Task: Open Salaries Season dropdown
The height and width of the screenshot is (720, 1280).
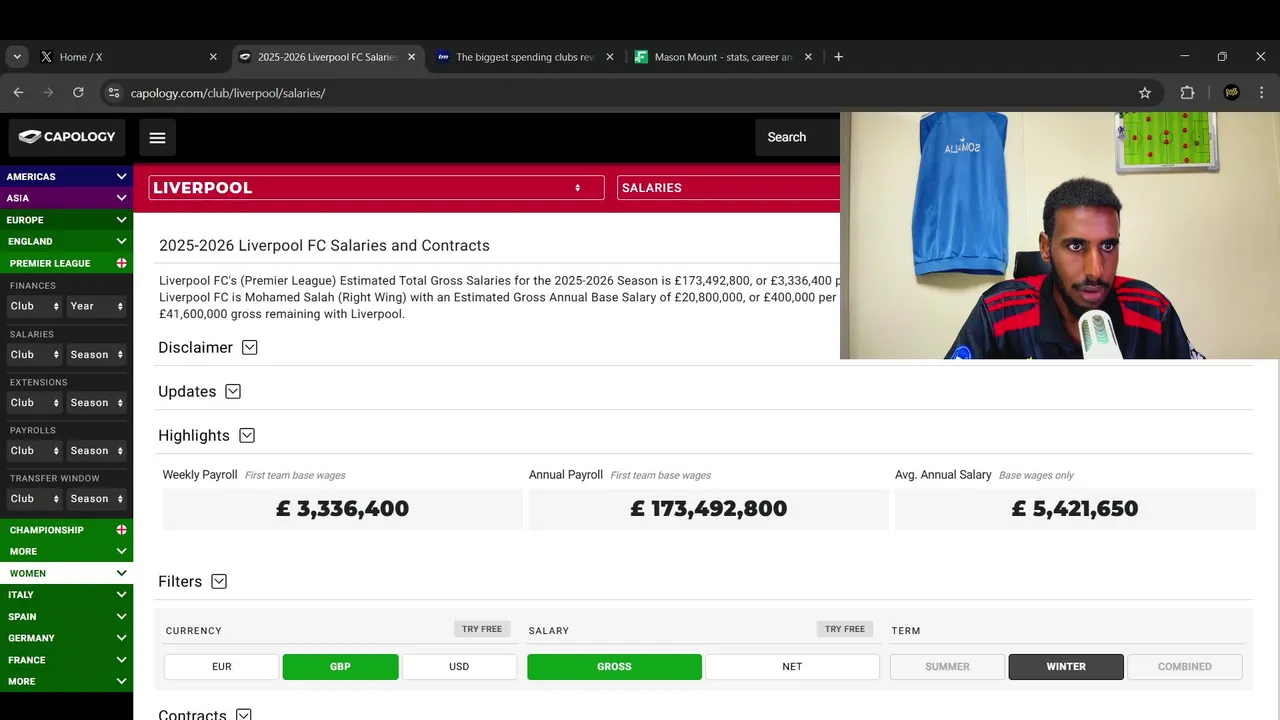Action: [x=97, y=354]
